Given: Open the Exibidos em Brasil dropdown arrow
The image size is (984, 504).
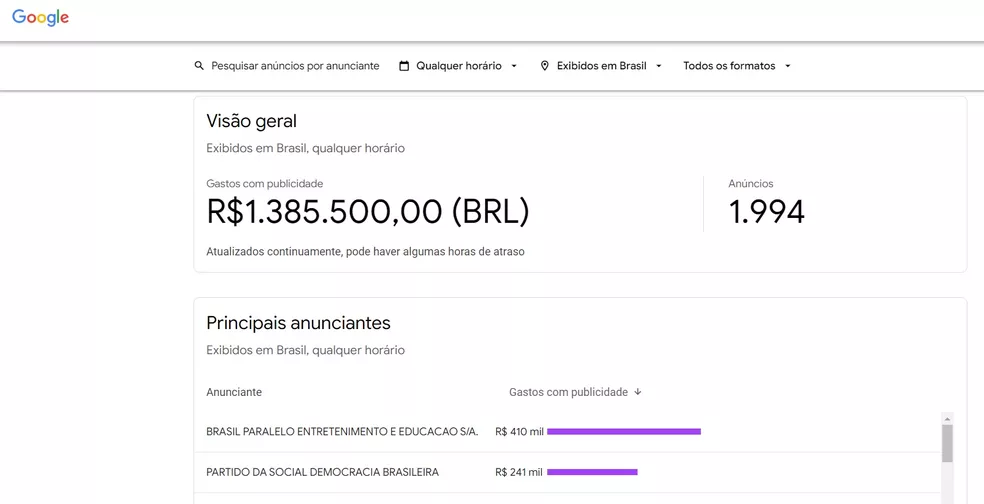Looking at the screenshot, I should click(x=659, y=66).
